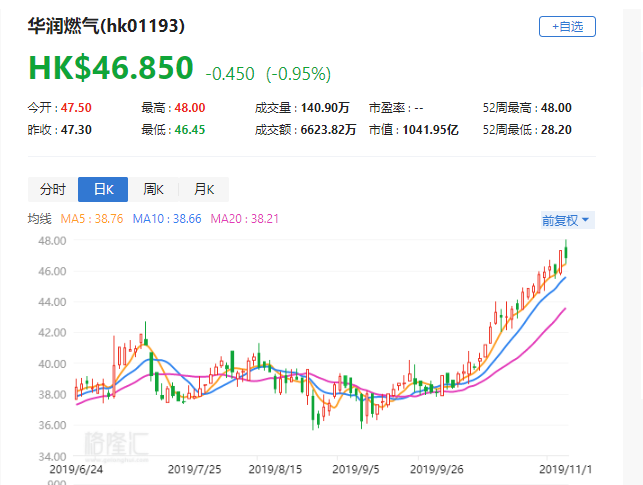
Task: Select the 2019/11/1 date axis label
Action: pos(566,467)
